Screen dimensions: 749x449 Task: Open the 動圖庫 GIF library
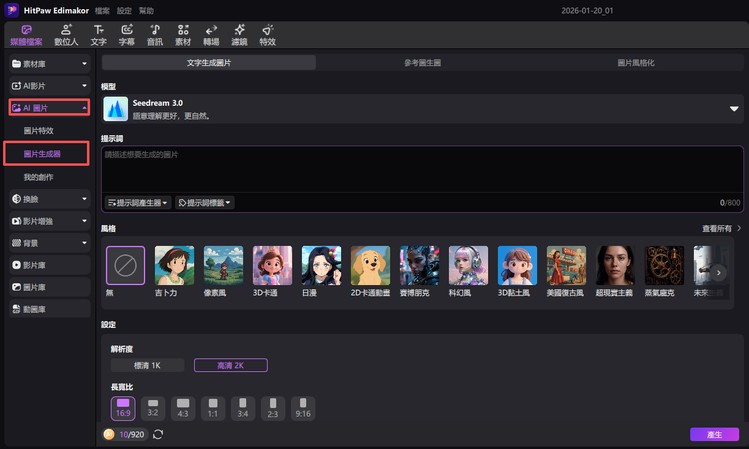(x=50, y=309)
